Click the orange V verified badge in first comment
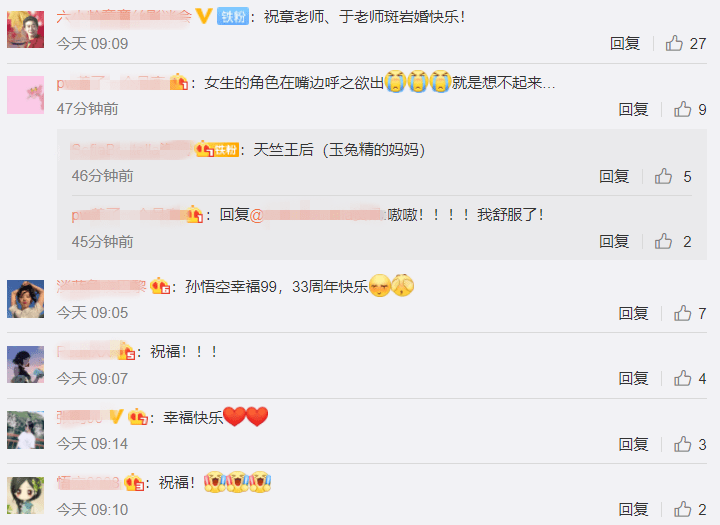The width and height of the screenshot is (720, 525). click(x=203, y=16)
